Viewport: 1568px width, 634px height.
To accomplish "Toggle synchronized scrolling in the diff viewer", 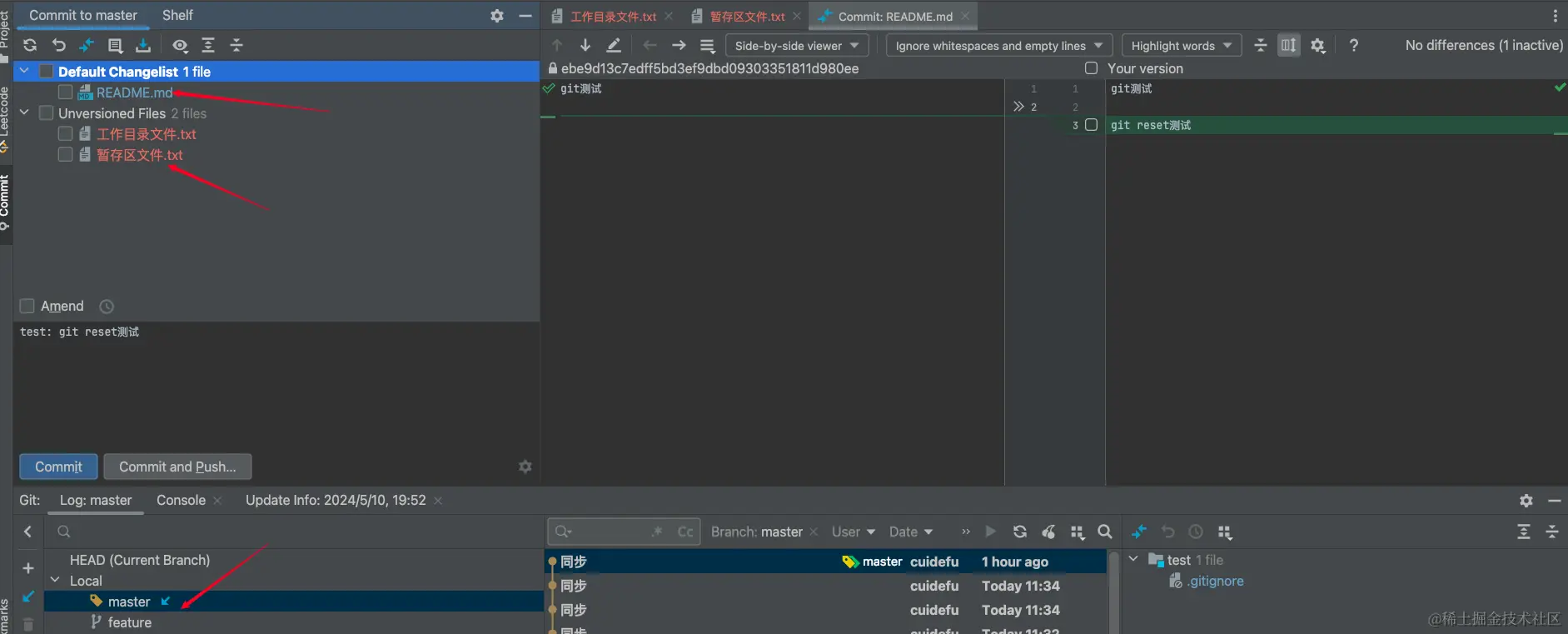I will pyautogui.click(x=1288, y=45).
